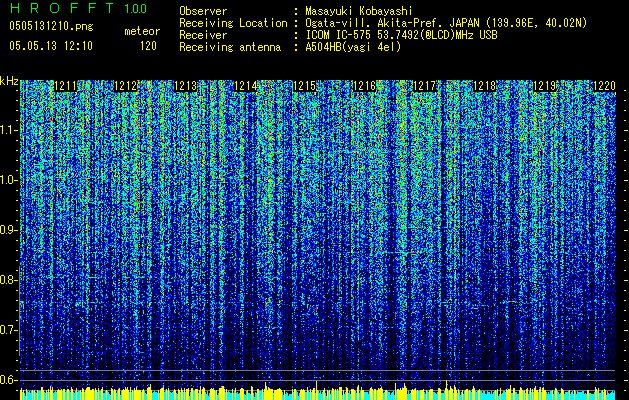629x400 pixels.
Task: Click the 1215 time marker
Action: tap(304, 86)
